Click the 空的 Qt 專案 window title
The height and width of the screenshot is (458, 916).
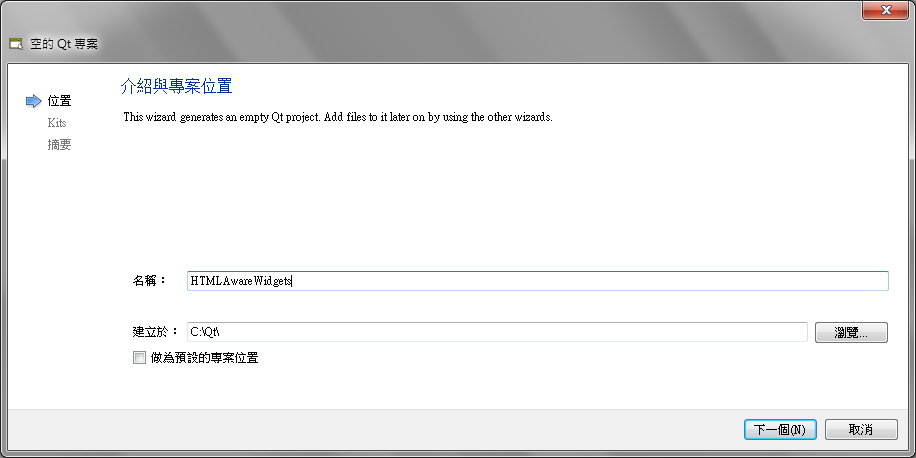(64, 44)
